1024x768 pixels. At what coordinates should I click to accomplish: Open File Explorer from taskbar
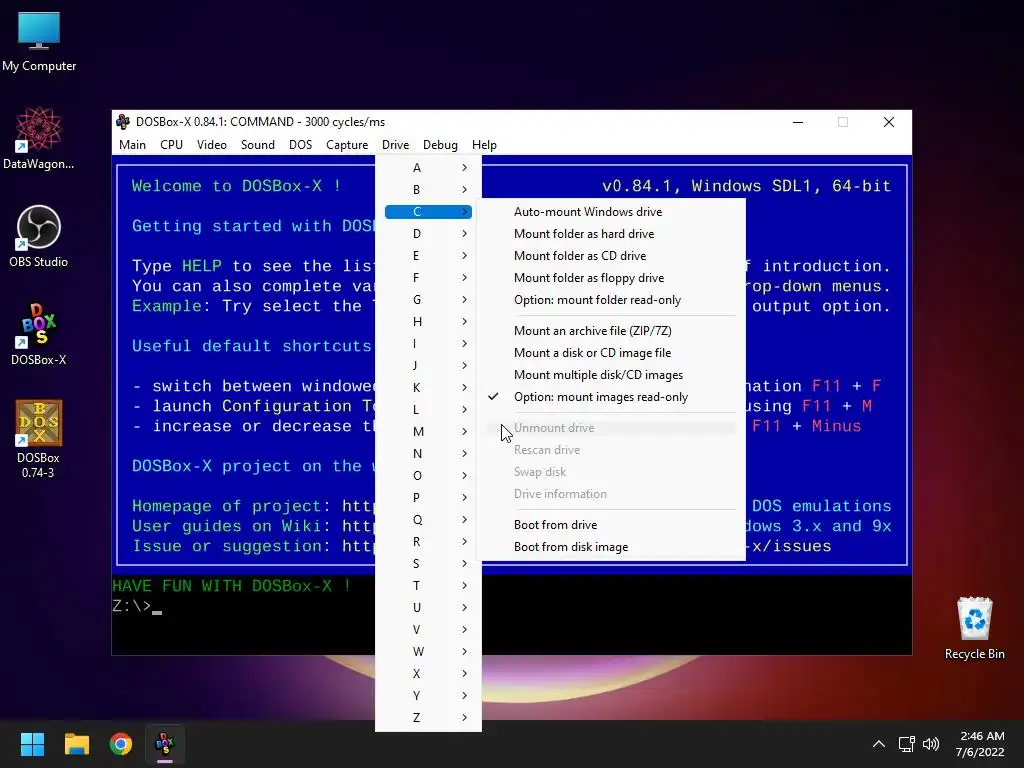pyautogui.click(x=76, y=744)
